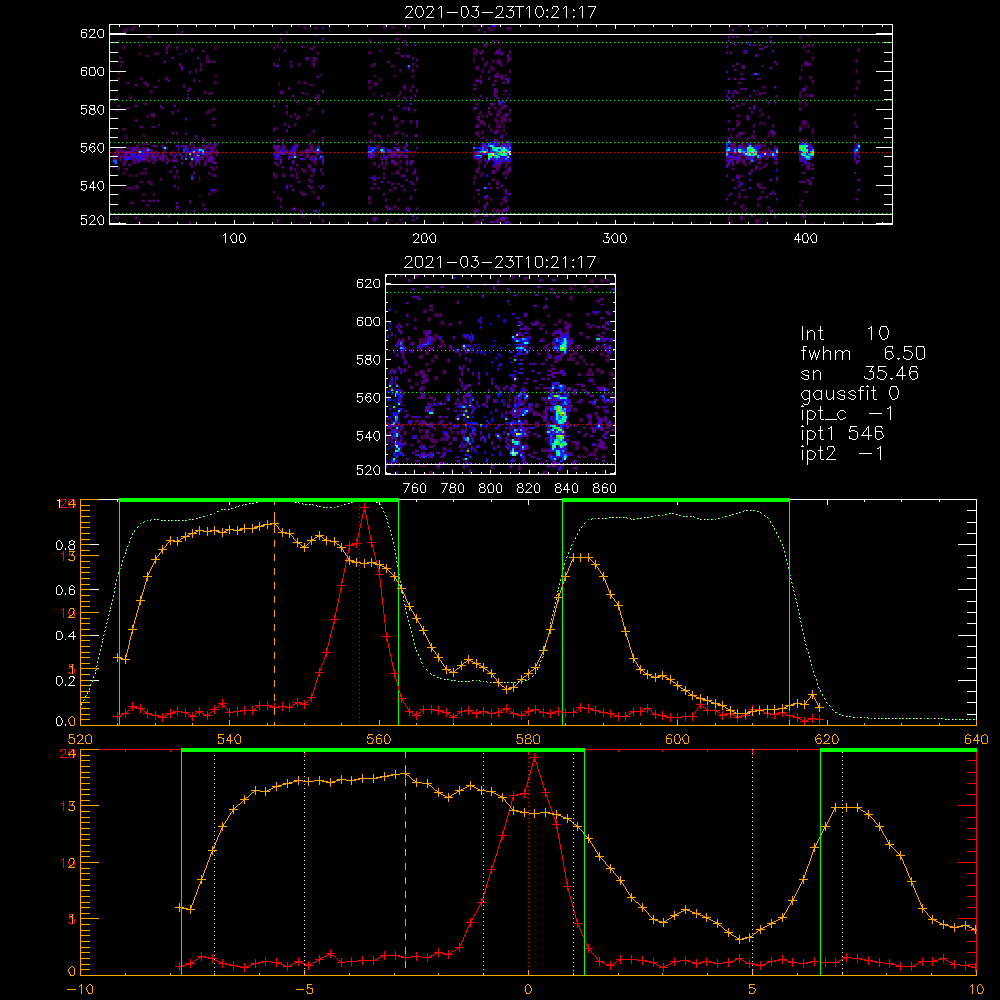The image size is (1000, 1000).
Task: Click x-axis label 540 of the third plot
Action: [x=229, y=739]
